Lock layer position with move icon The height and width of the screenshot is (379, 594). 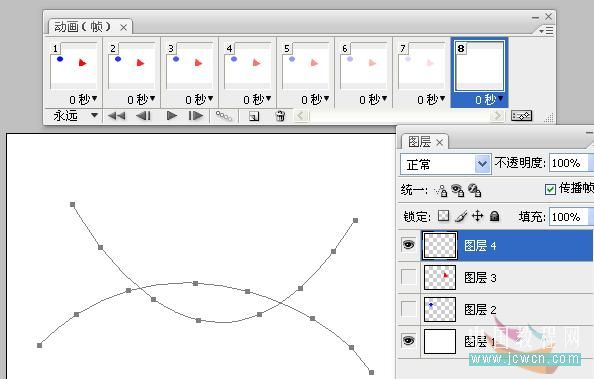478,216
